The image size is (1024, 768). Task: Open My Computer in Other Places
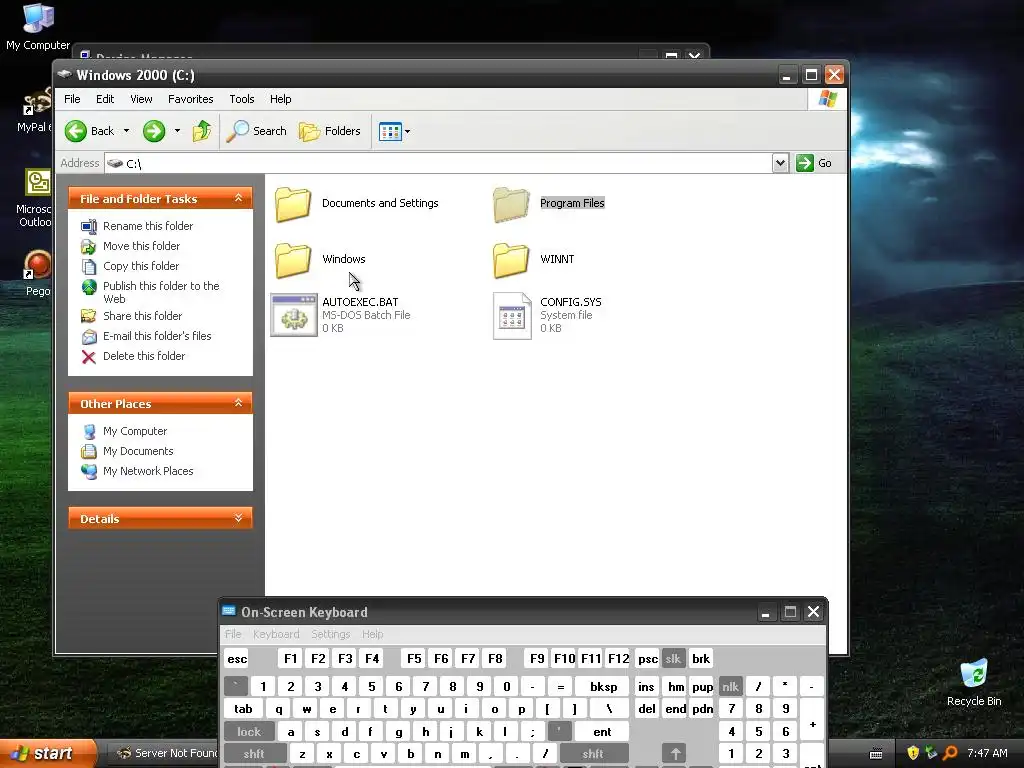[x=135, y=432]
